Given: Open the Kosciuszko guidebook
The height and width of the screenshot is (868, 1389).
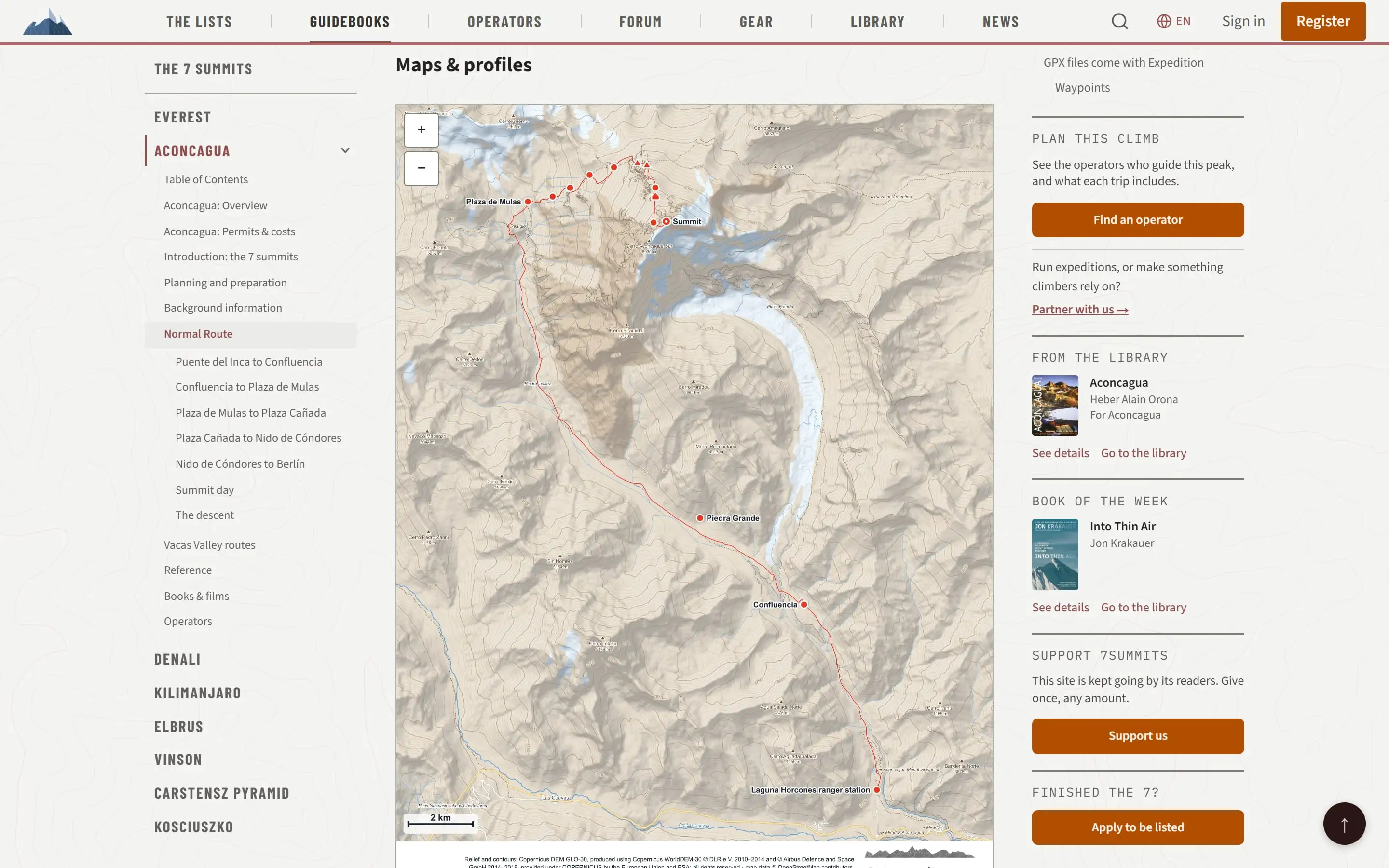Looking at the screenshot, I should point(193,827).
